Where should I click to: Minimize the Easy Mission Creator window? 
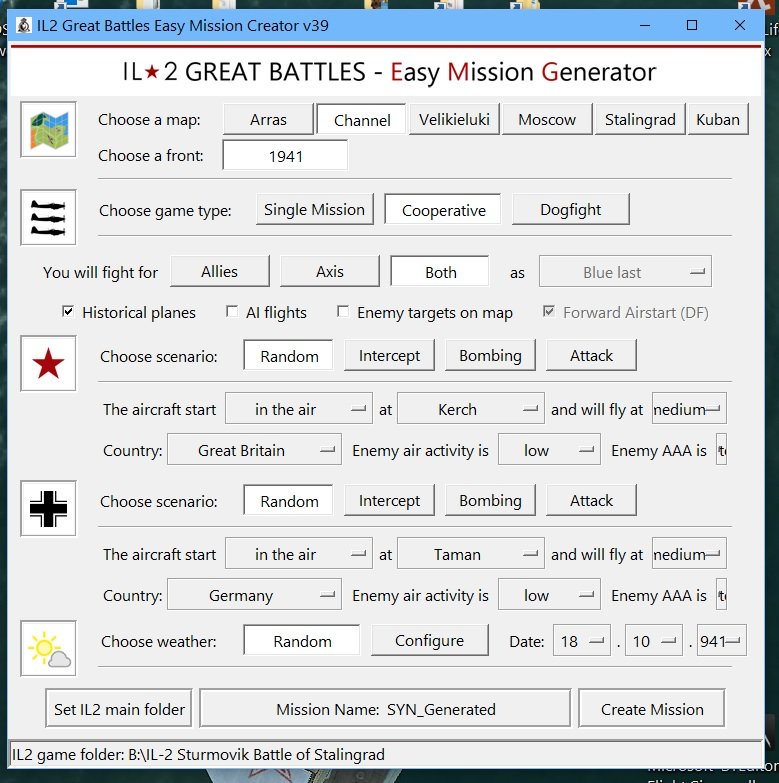click(645, 25)
